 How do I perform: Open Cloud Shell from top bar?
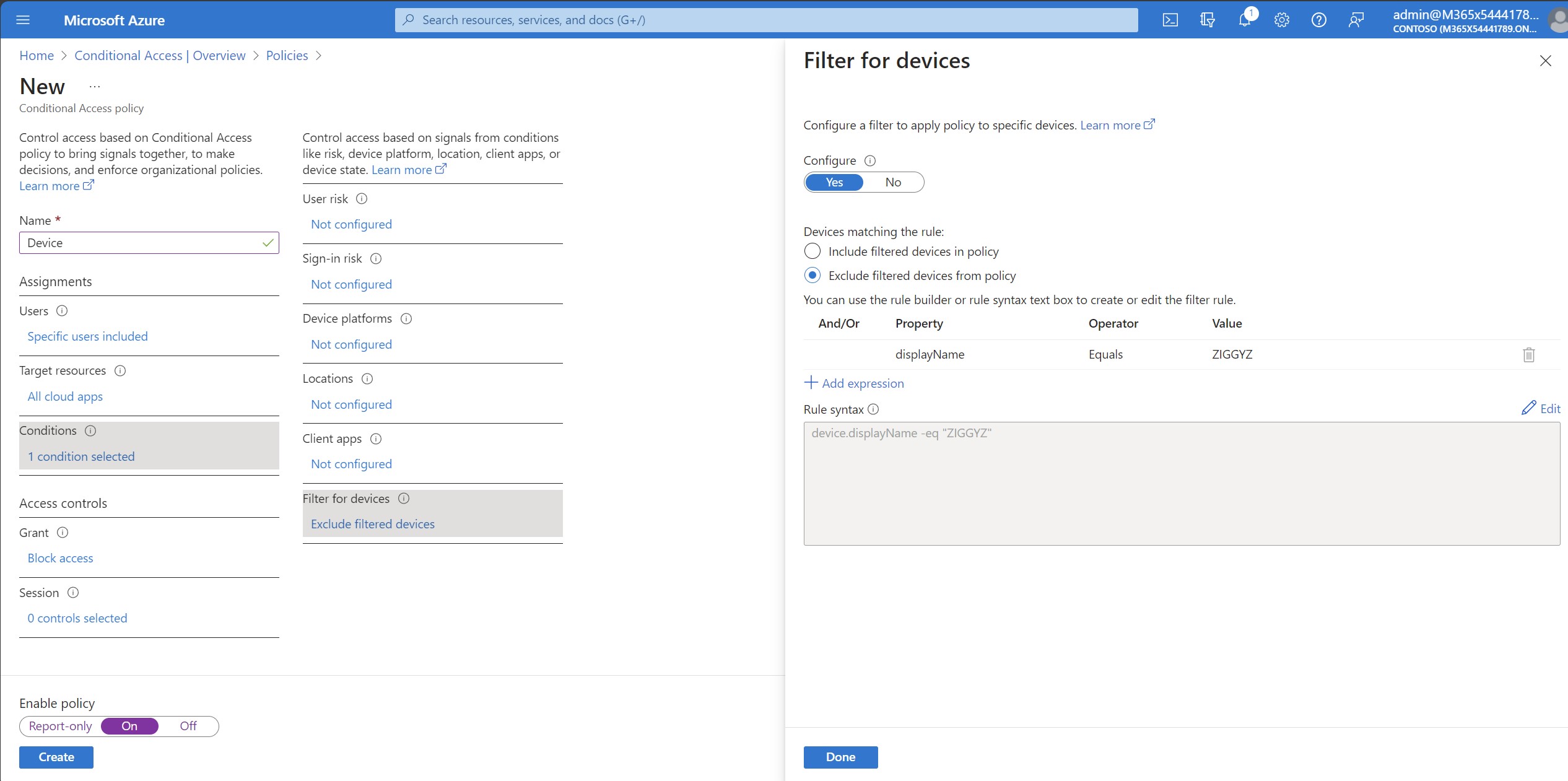coord(1170,20)
